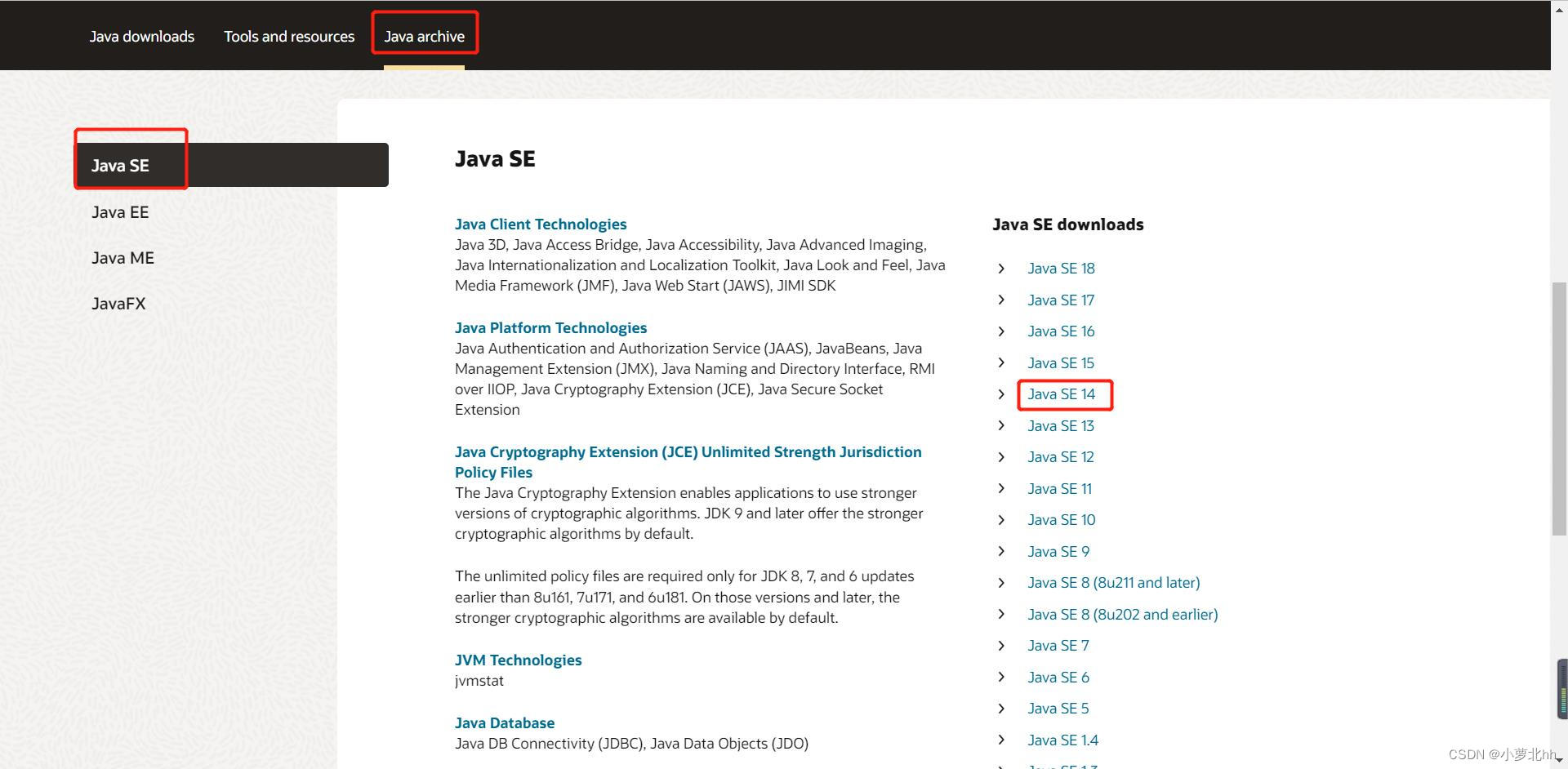Click chevron beside Java SE 13

(x=1001, y=425)
